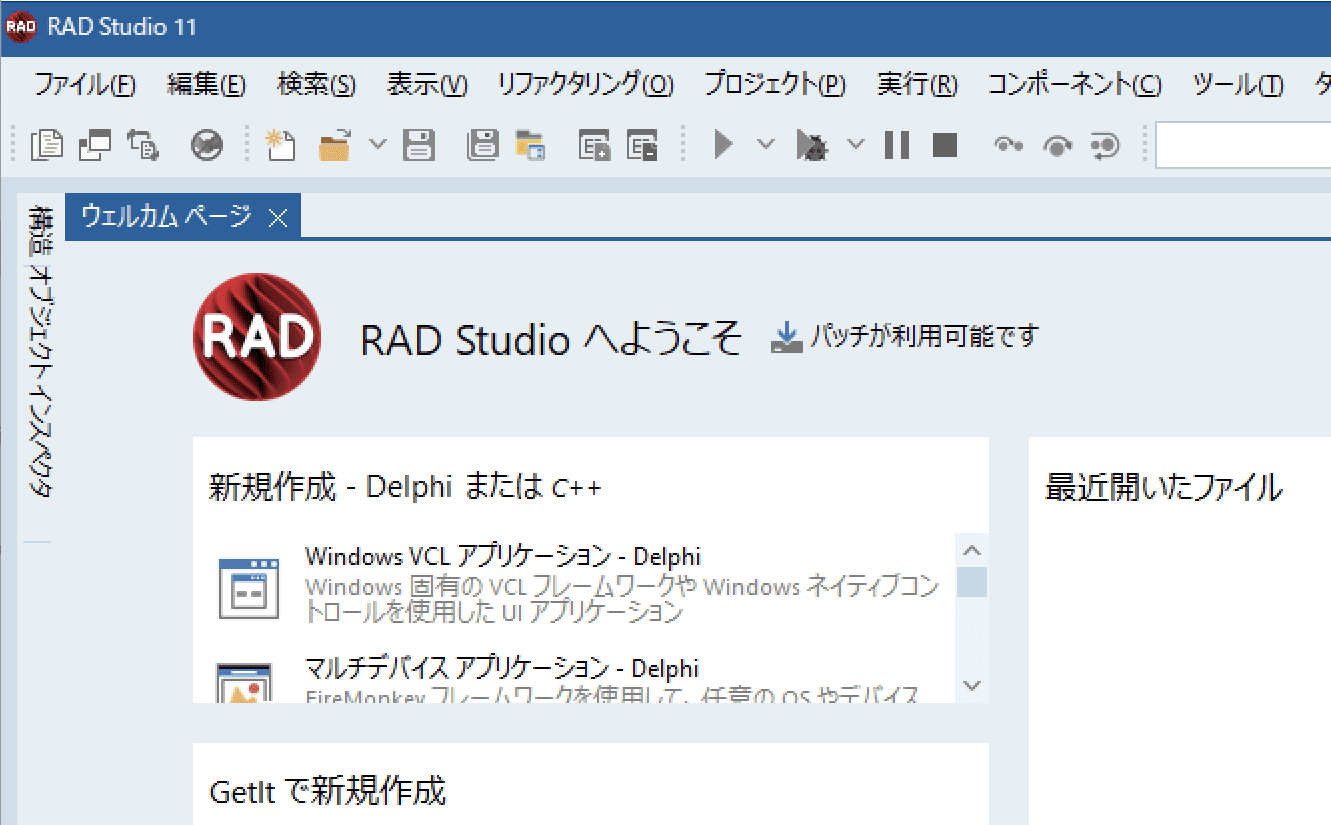Create a new item with toolbar icon
The width and height of the screenshot is (1331, 825).
click(x=281, y=145)
